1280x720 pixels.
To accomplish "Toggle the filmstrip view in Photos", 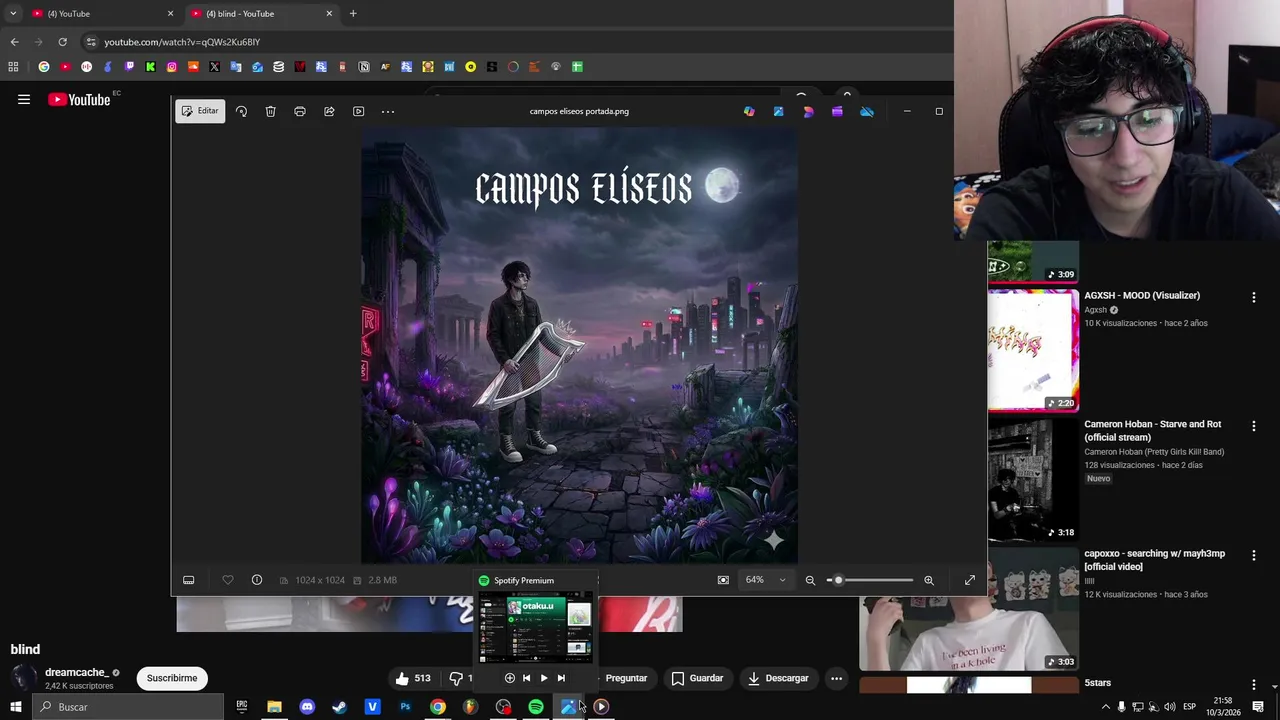I will [188, 580].
